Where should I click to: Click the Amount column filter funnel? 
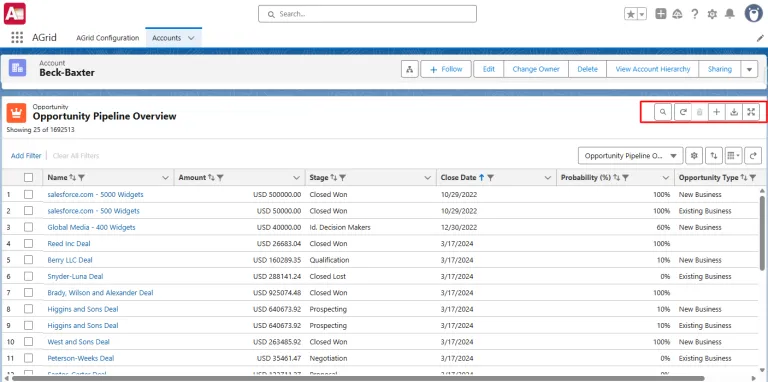pyautogui.click(x=220, y=178)
